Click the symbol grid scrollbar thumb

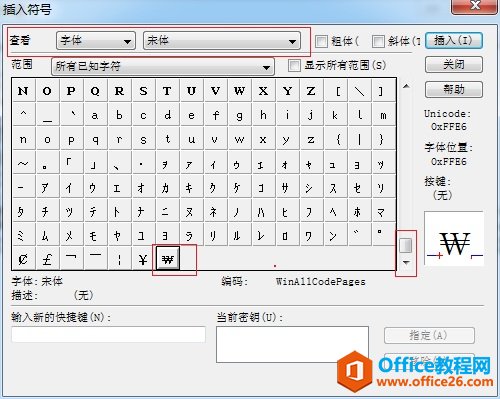coord(406,246)
